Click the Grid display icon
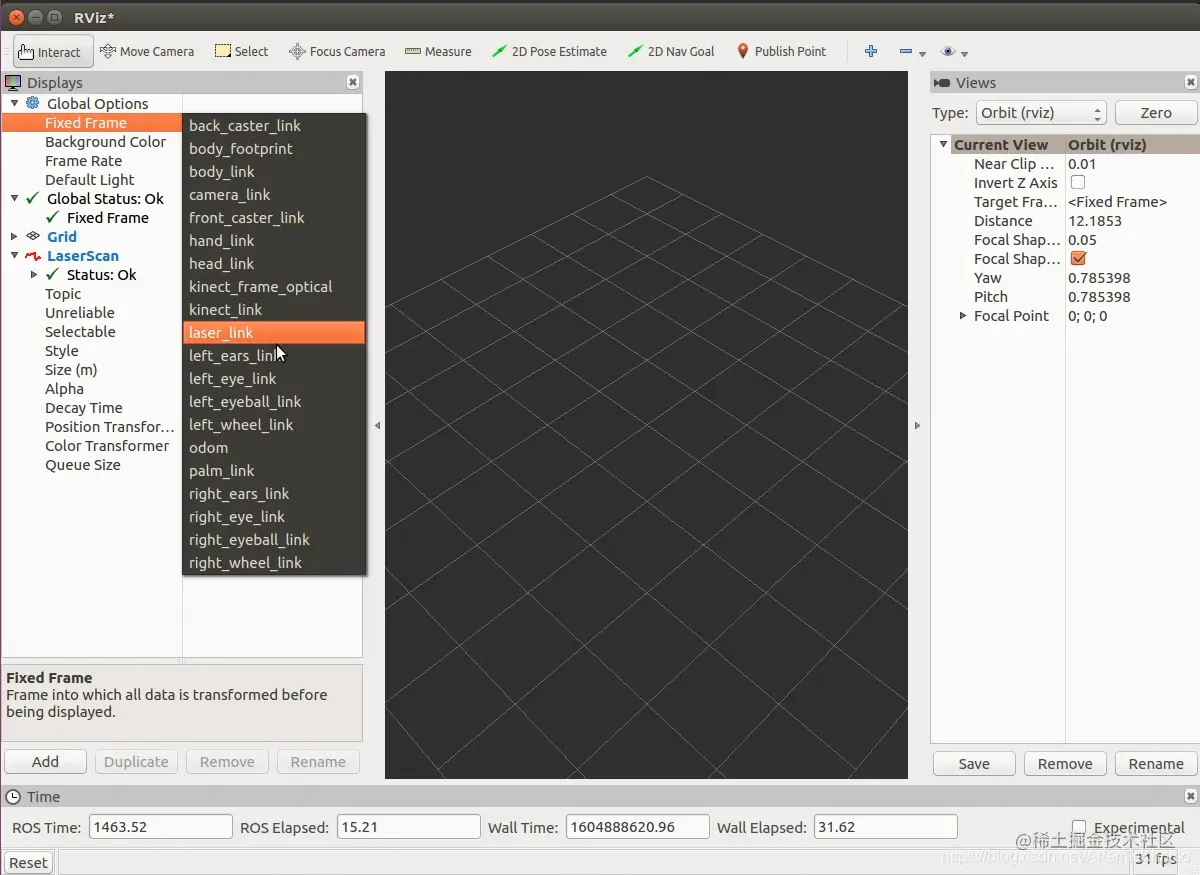The width and height of the screenshot is (1200, 875). pos(33,237)
